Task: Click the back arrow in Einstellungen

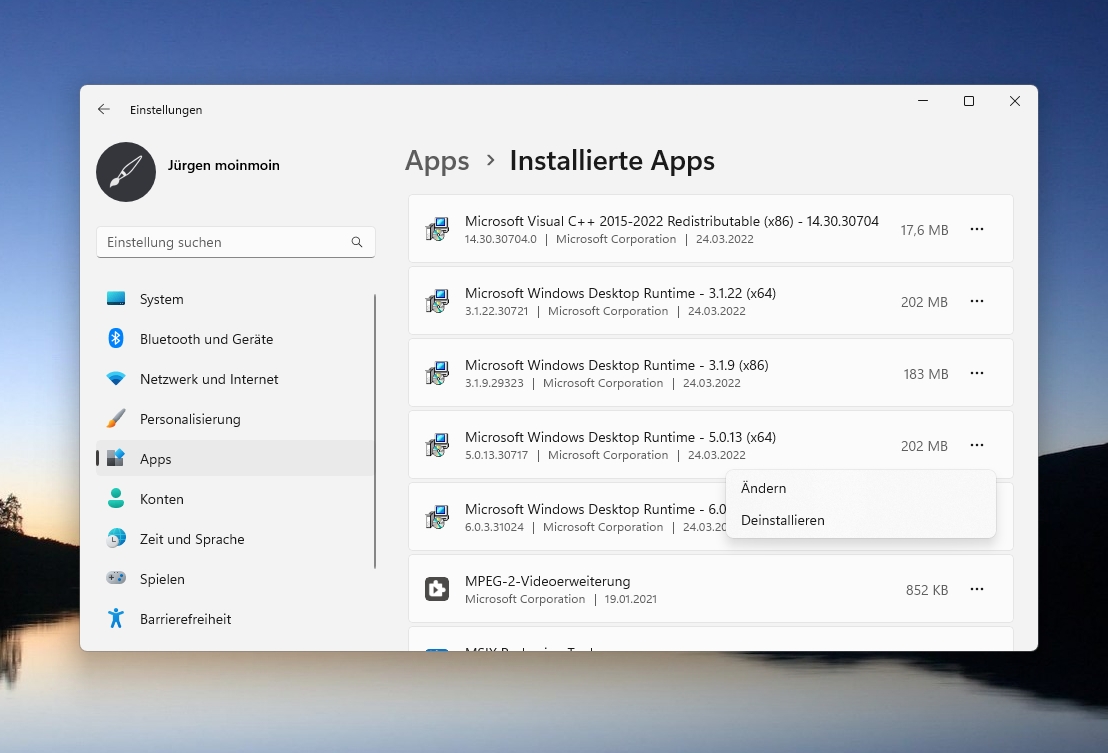Action: coord(104,109)
